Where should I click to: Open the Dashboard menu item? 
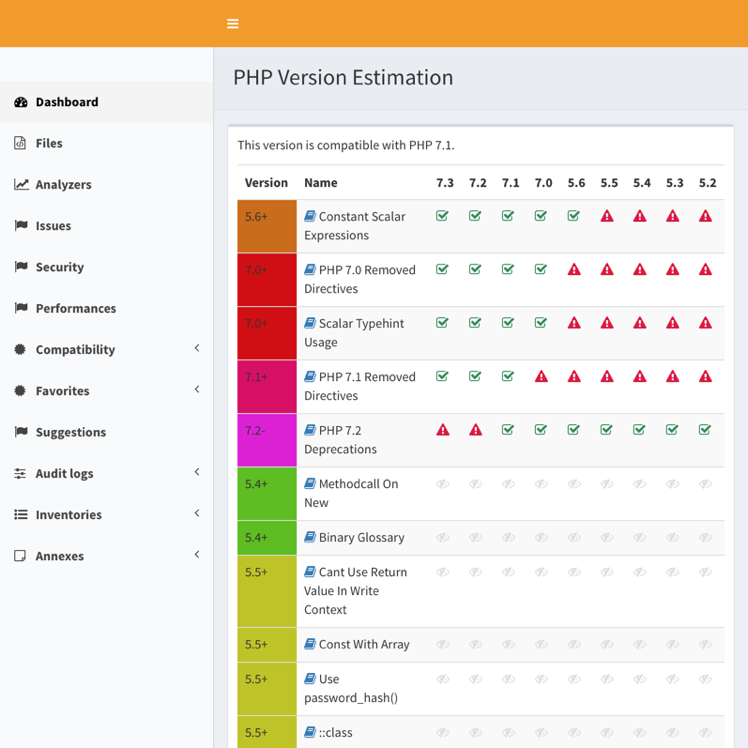[x=106, y=102]
